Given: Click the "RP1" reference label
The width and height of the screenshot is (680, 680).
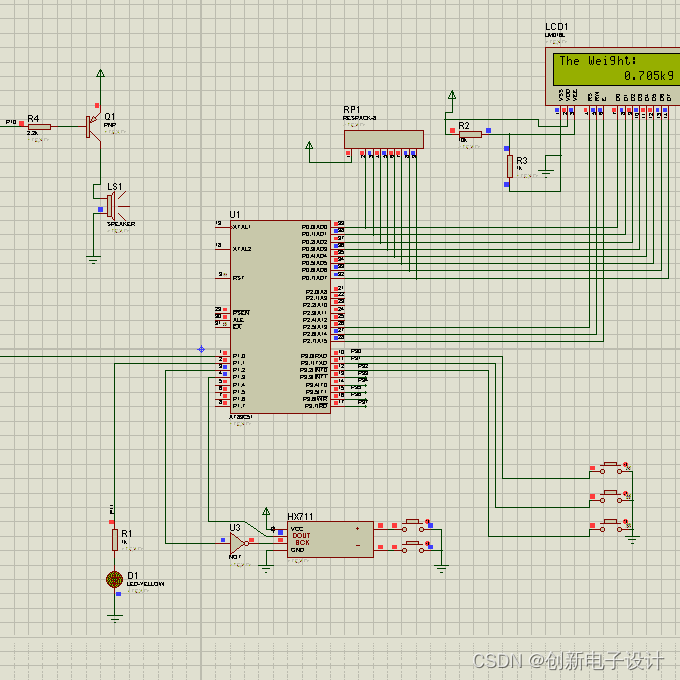Looking at the screenshot, I should [x=352, y=109].
